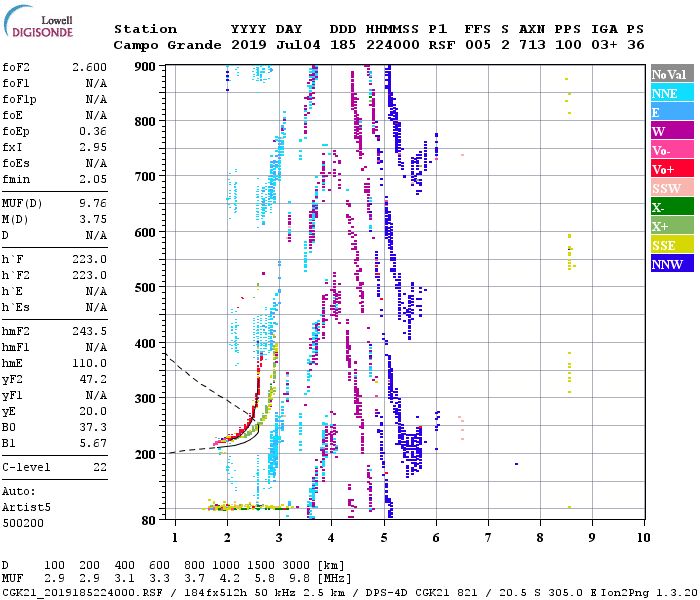Click the 10 MHz frequency axis label

point(643,538)
